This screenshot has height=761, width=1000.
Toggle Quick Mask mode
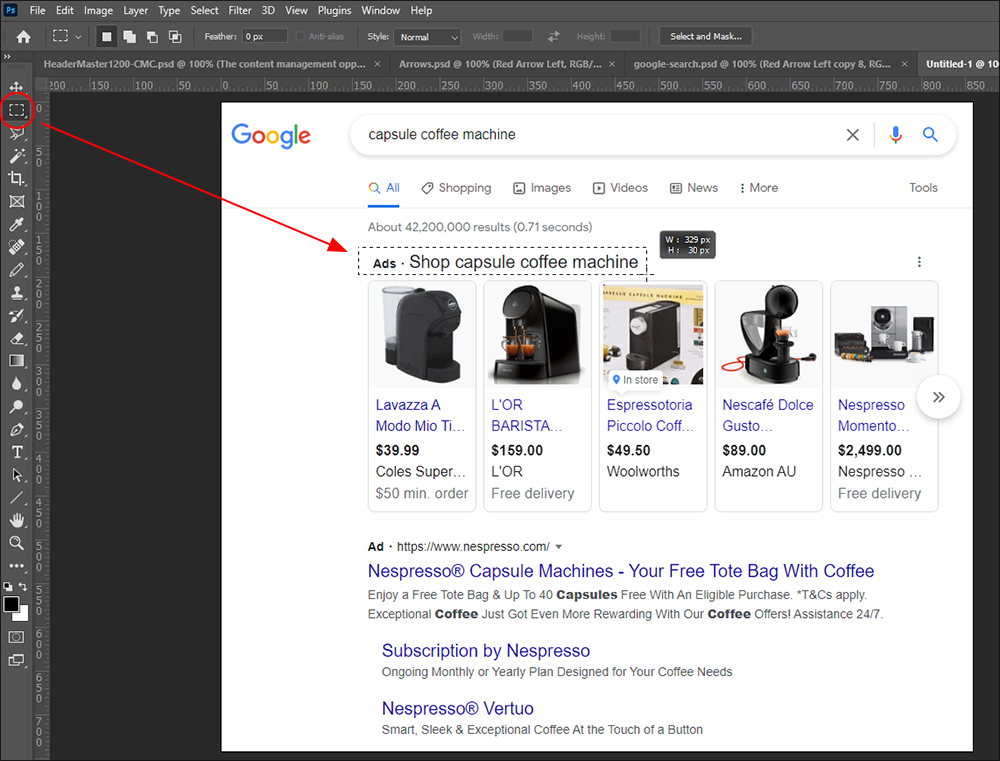(17, 637)
